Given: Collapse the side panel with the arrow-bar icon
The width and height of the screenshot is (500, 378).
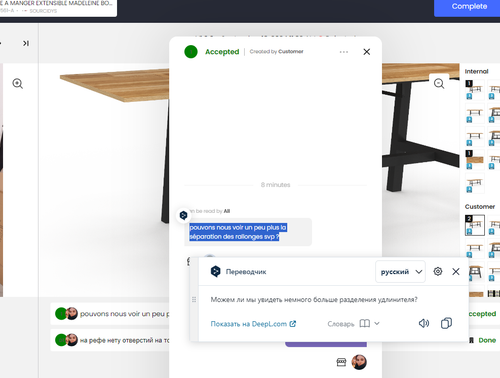Looking at the screenshot, I should (x=26, y=43).
